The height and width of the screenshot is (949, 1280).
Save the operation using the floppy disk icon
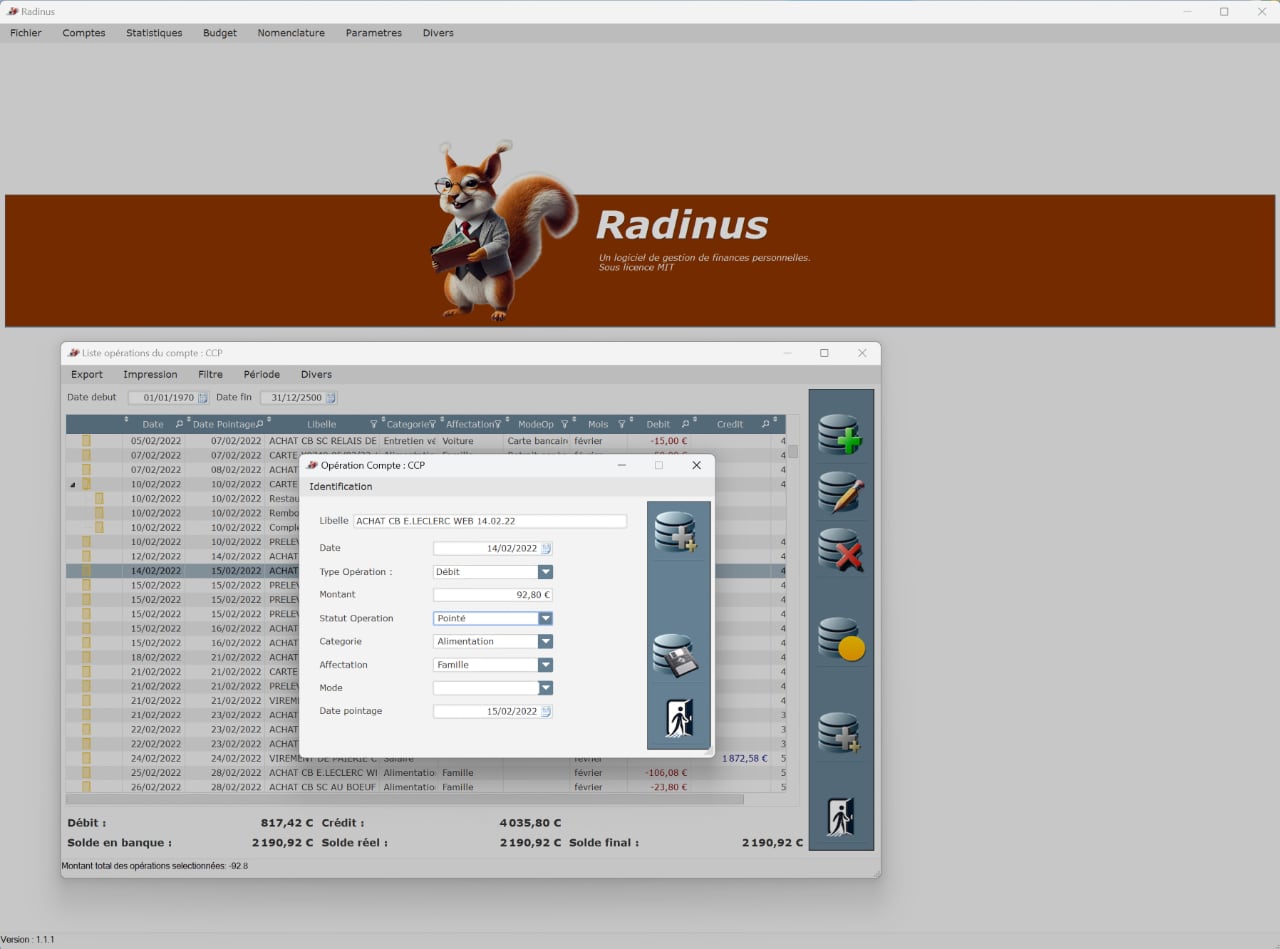tap(678, 655)
